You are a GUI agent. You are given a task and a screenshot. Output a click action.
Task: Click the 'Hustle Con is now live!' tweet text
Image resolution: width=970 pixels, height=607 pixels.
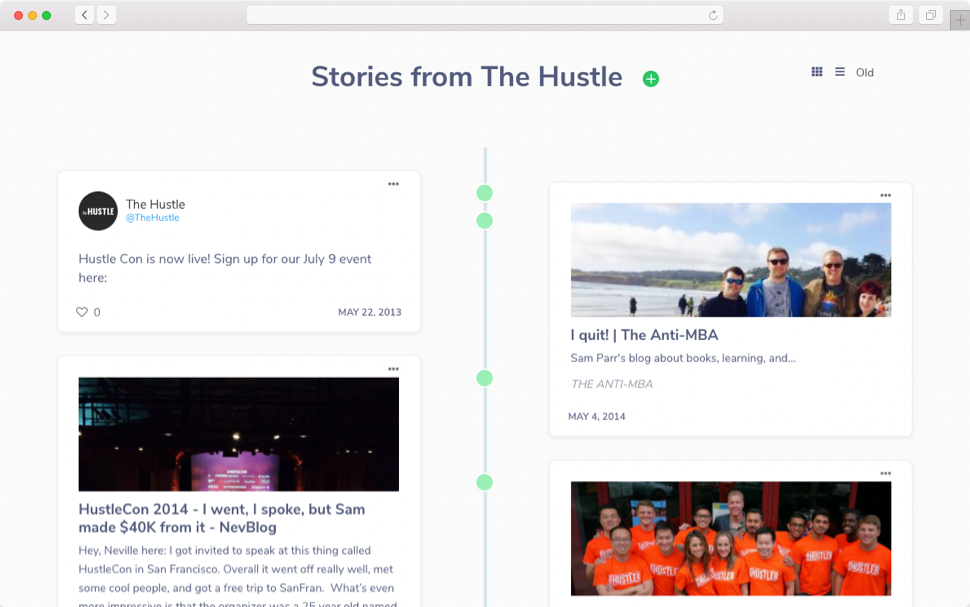(225, 268)
